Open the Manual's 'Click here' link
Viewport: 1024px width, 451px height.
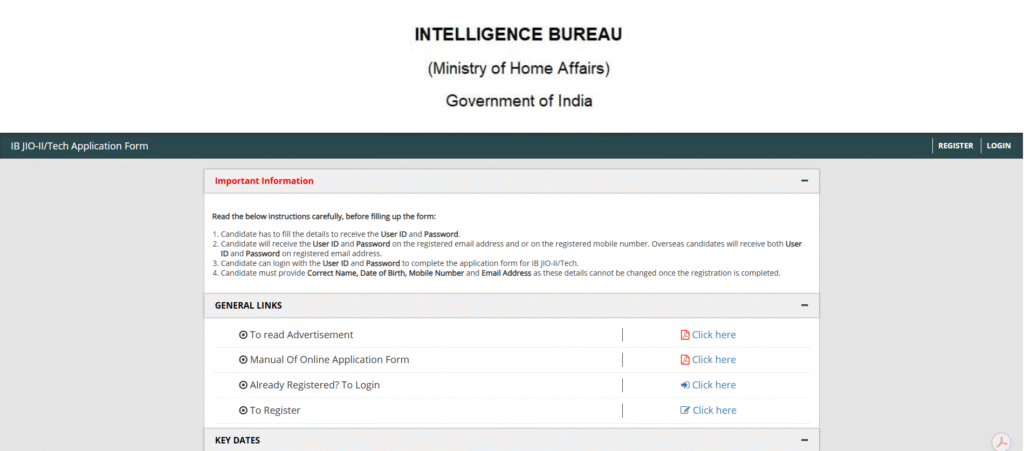tap(714, 360)
